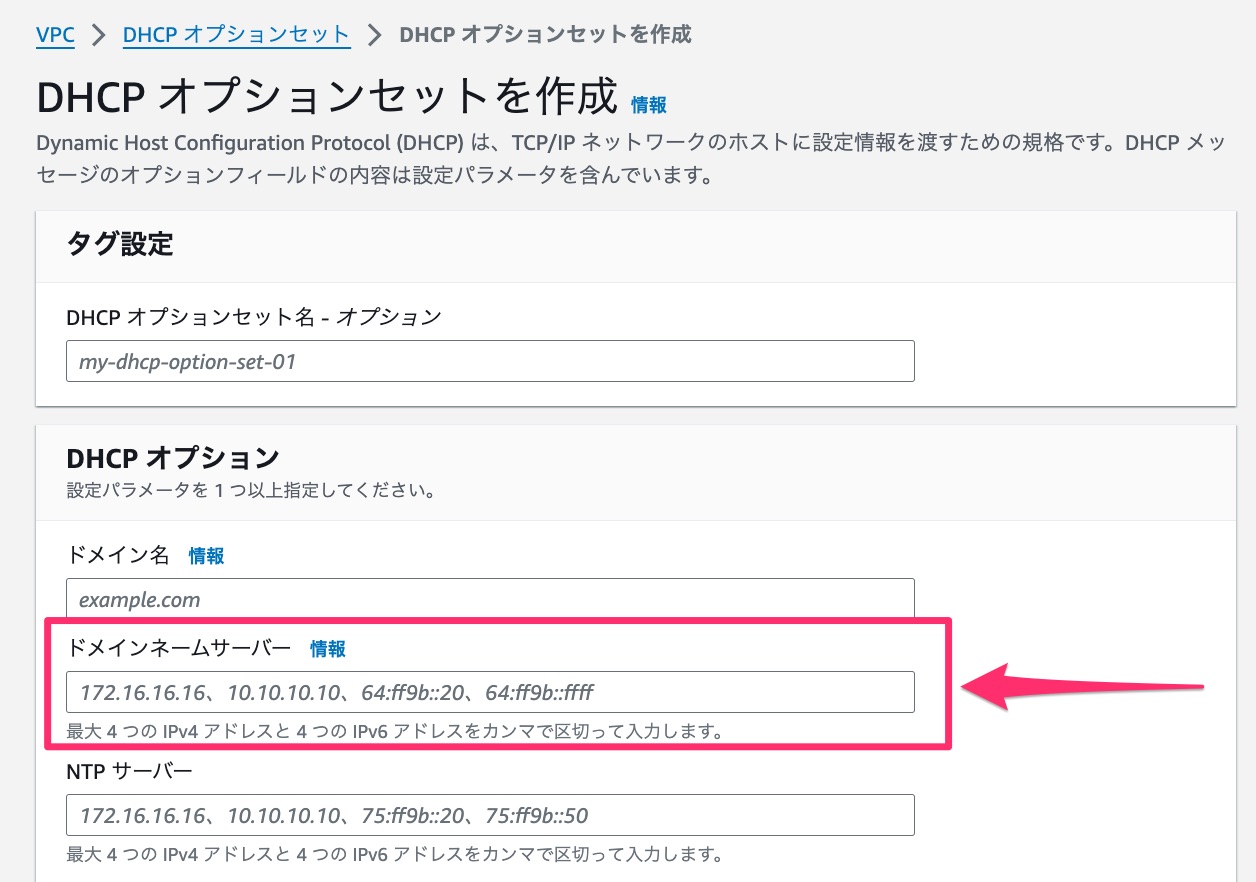Select the highlighted ドメインネームサーバー text box
This screenshot has width=1256, height=882.
[x=490, y=691]
